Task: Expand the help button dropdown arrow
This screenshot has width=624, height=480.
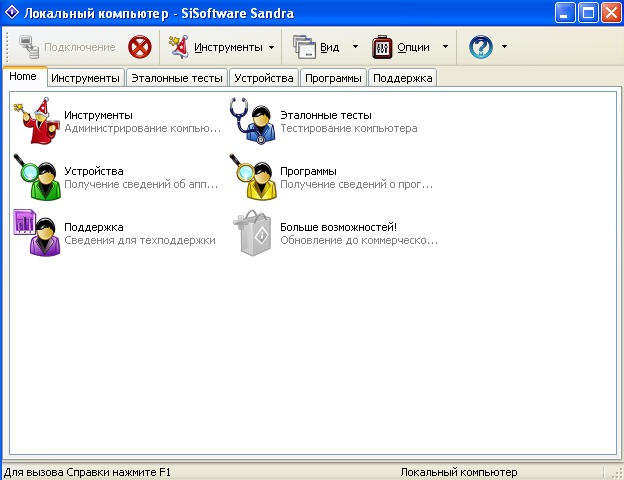Action: 504,47
